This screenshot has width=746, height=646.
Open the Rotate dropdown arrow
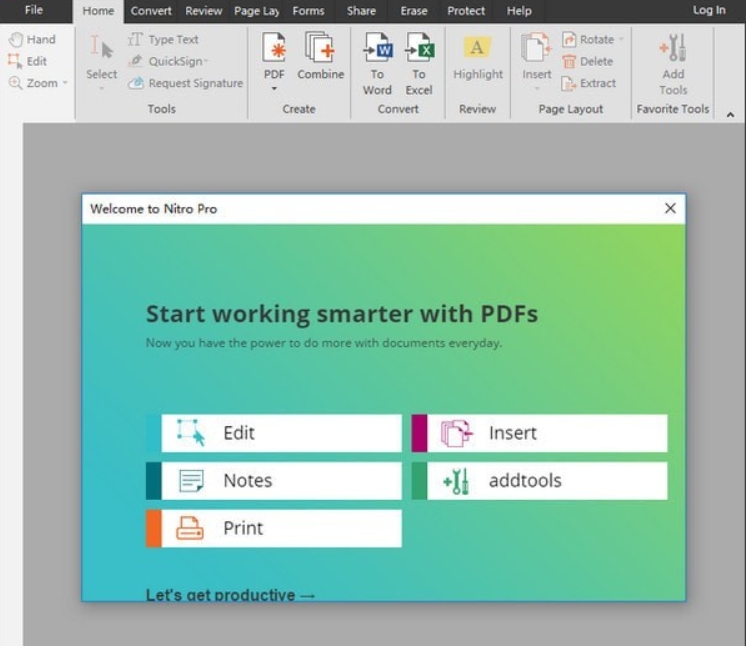(x=621, y=40)
